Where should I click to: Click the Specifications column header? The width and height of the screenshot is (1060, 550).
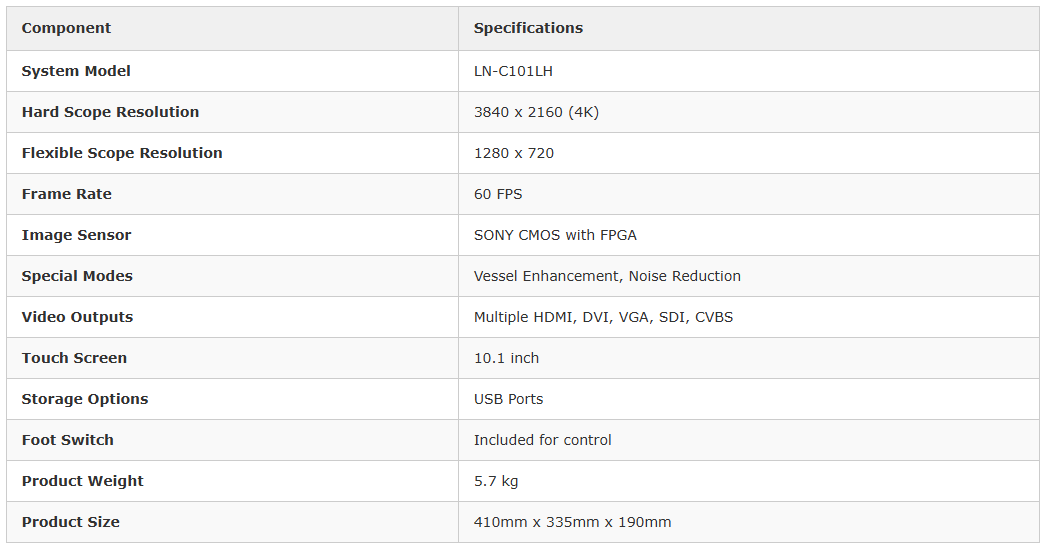point(528,28)
